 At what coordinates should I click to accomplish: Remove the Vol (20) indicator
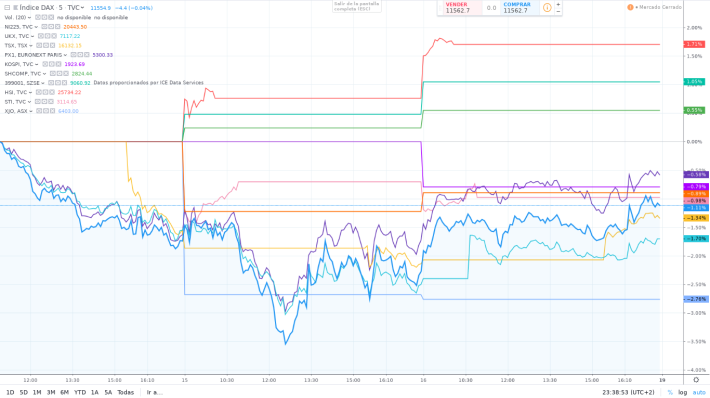[x=51, y=18]
